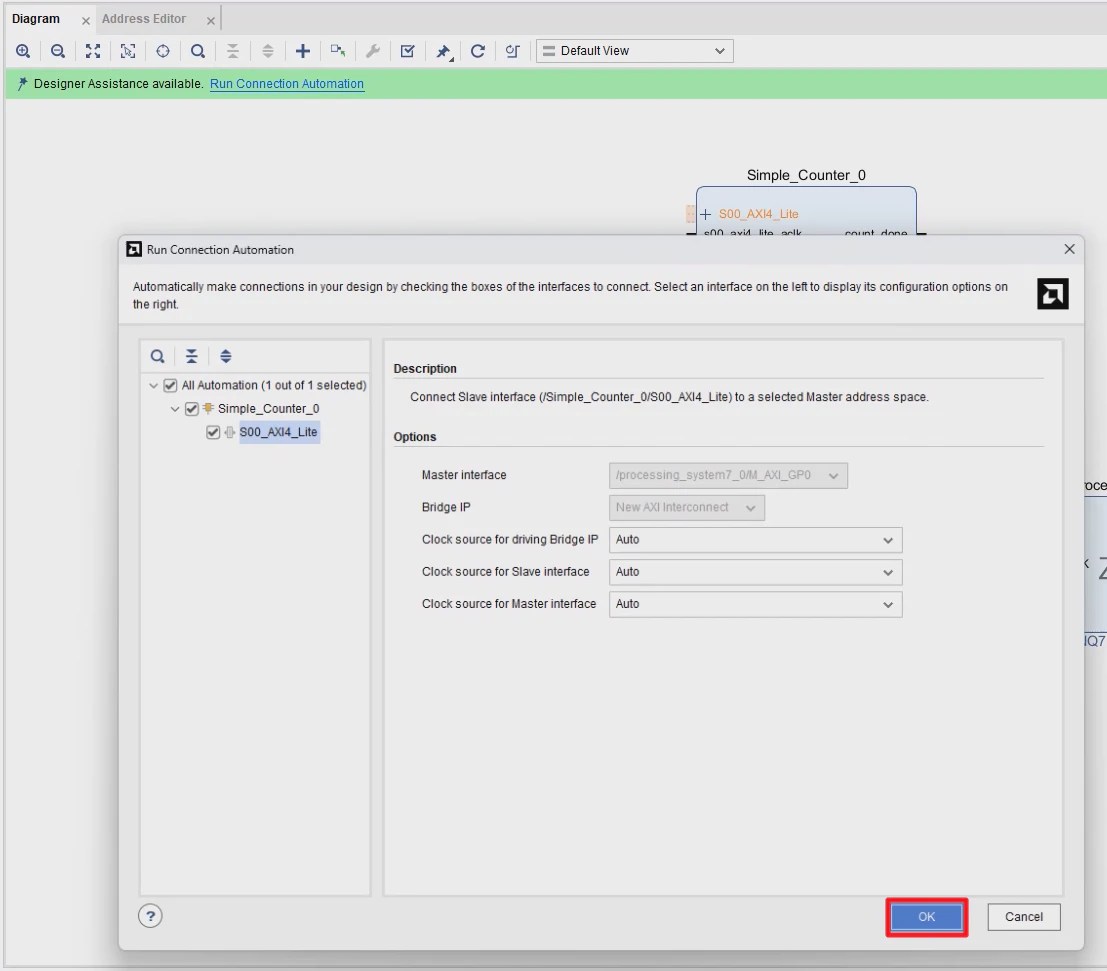Collapse the Simple_Counter_0 tree node
The width and height of the screenshot is (1107, 971).
[x=174, y=408]
